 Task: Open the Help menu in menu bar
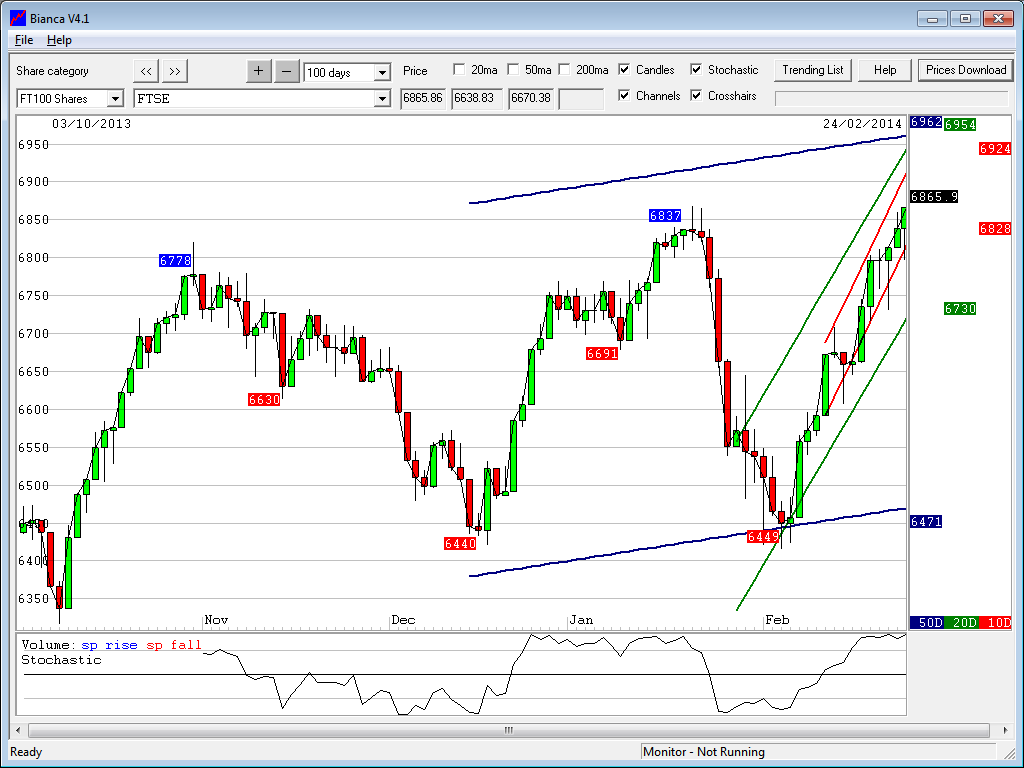[59, 40]
